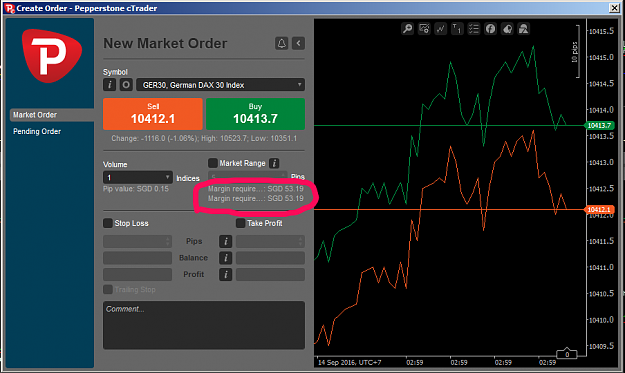The height and width of the screenshot is (373, 625).
Task: Enable the Stop Loss checkbox
Action: tap(108, 223)
